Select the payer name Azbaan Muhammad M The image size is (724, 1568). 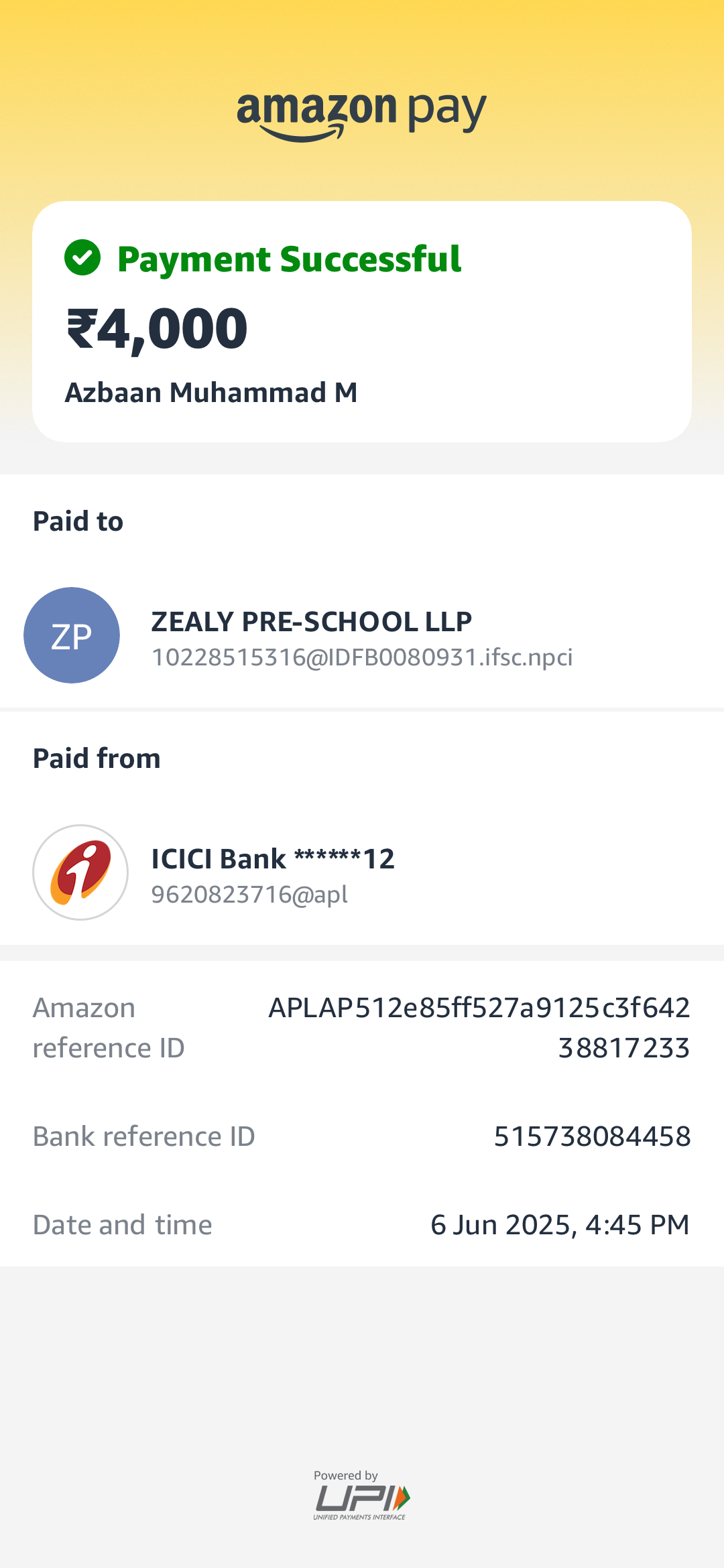coord(211,393)
